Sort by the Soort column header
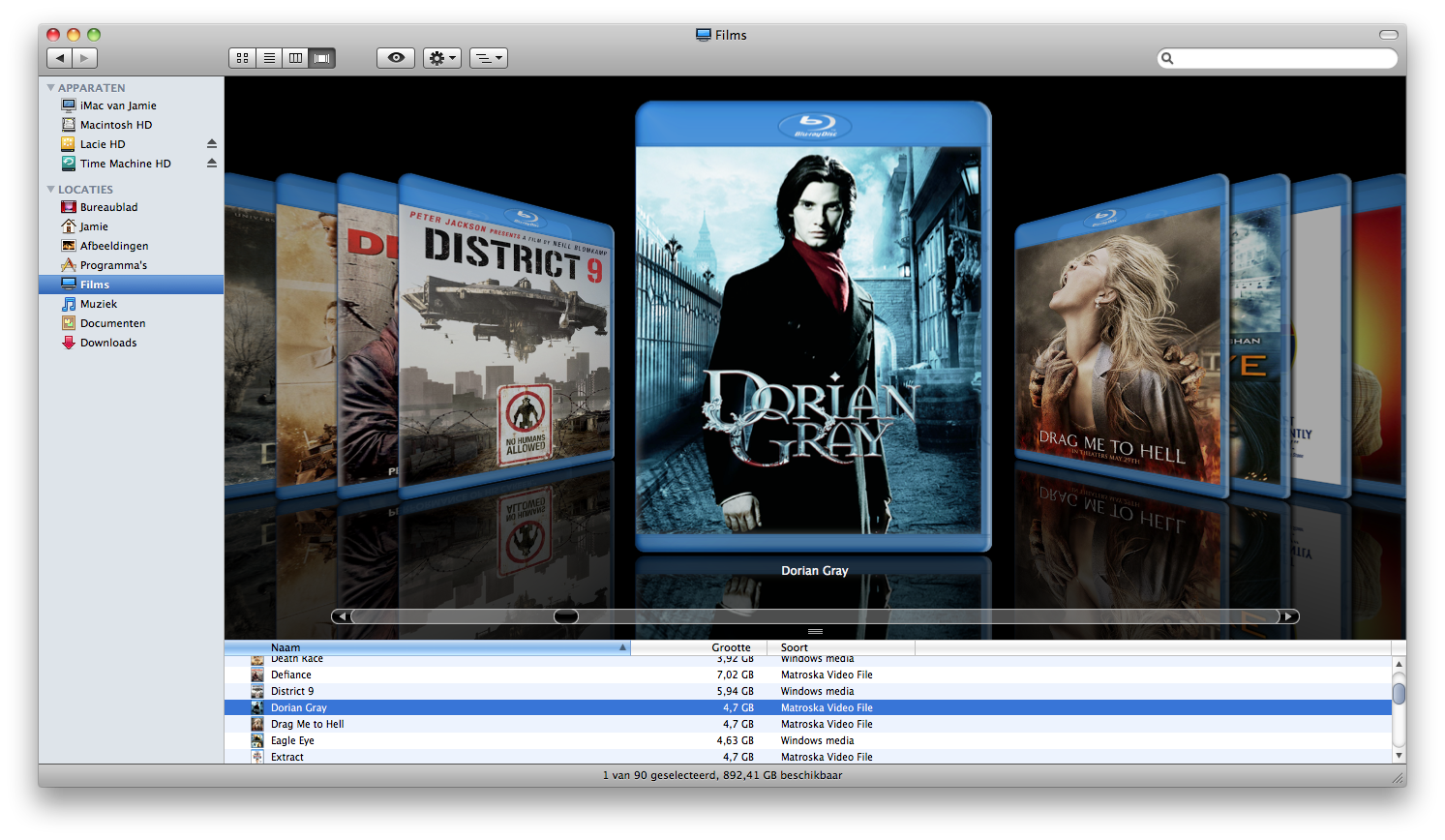 (x=841, y=647)
